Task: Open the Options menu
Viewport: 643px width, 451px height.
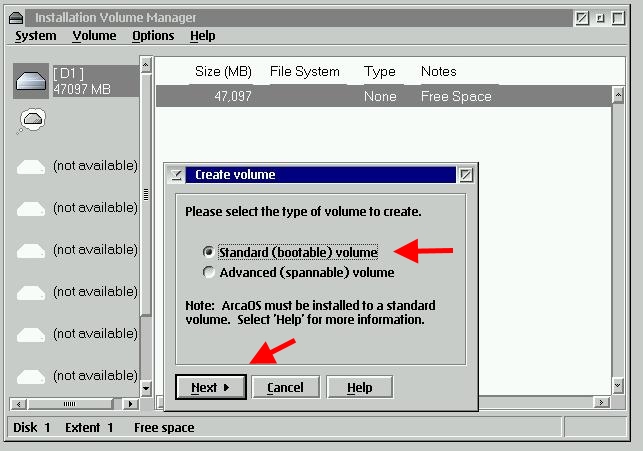Action: point(153,36)
